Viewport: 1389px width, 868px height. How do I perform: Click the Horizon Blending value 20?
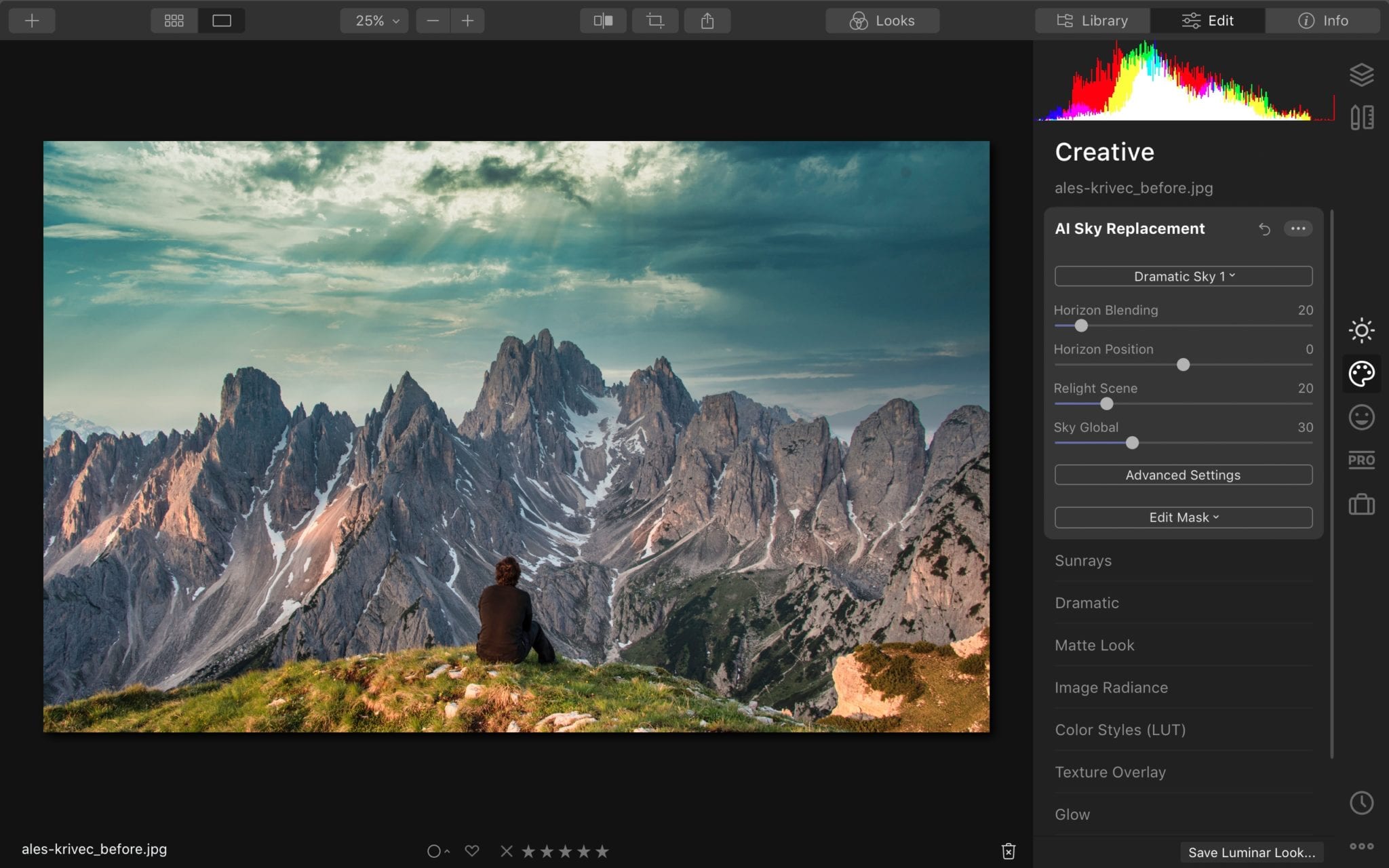[x=1306, y=310]
